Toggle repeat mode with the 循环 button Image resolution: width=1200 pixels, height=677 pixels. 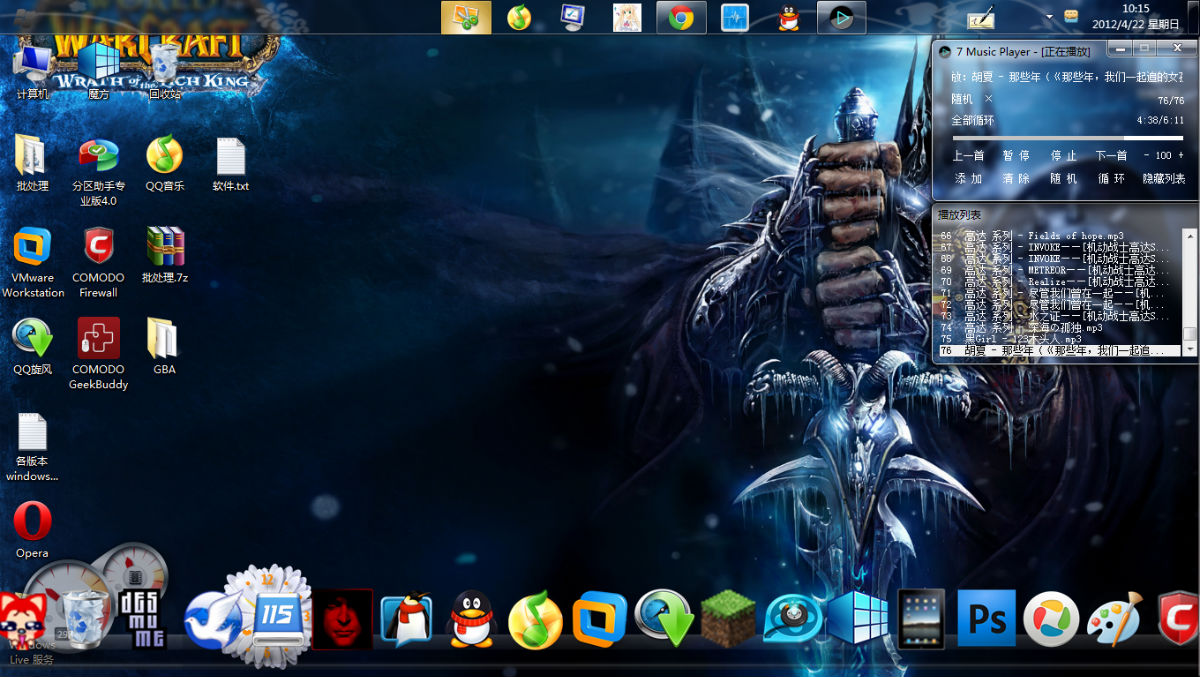[1111, 178]
